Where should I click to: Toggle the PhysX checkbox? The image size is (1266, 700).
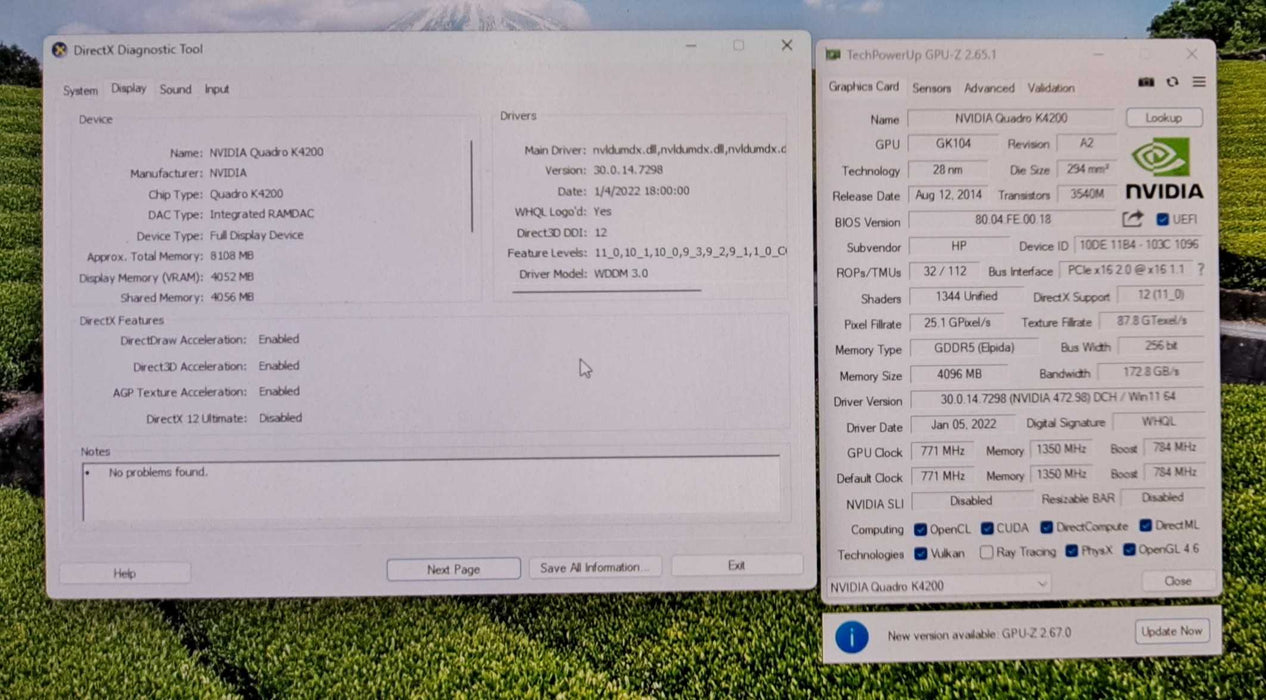[1072, 550]
